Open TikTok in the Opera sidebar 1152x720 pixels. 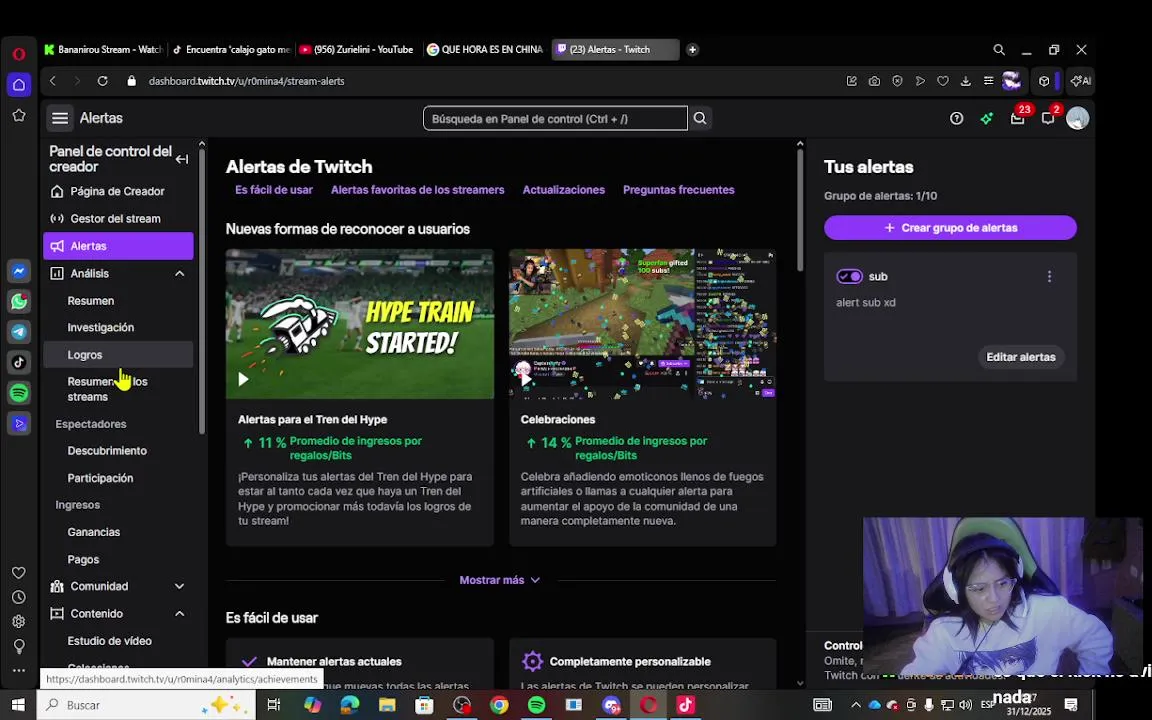[x=19, y=362]
